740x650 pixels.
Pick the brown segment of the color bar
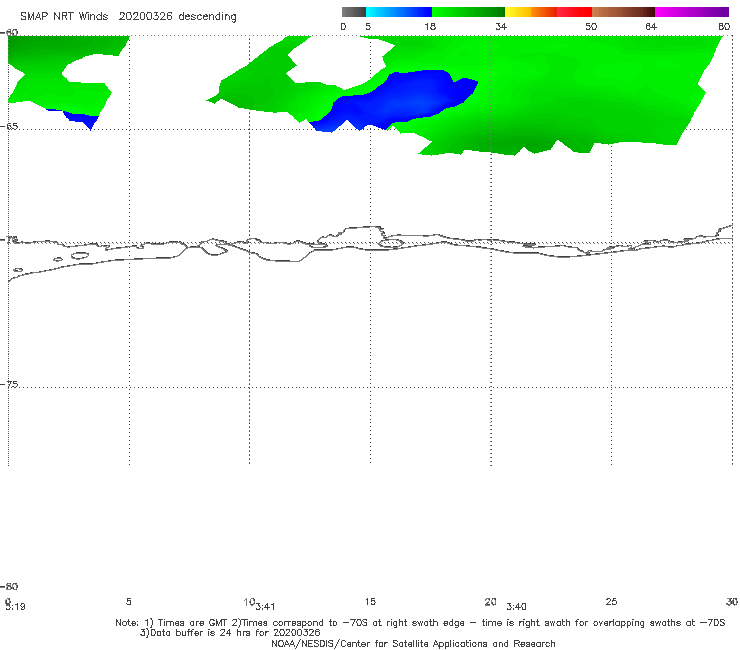tap(623, 12)
